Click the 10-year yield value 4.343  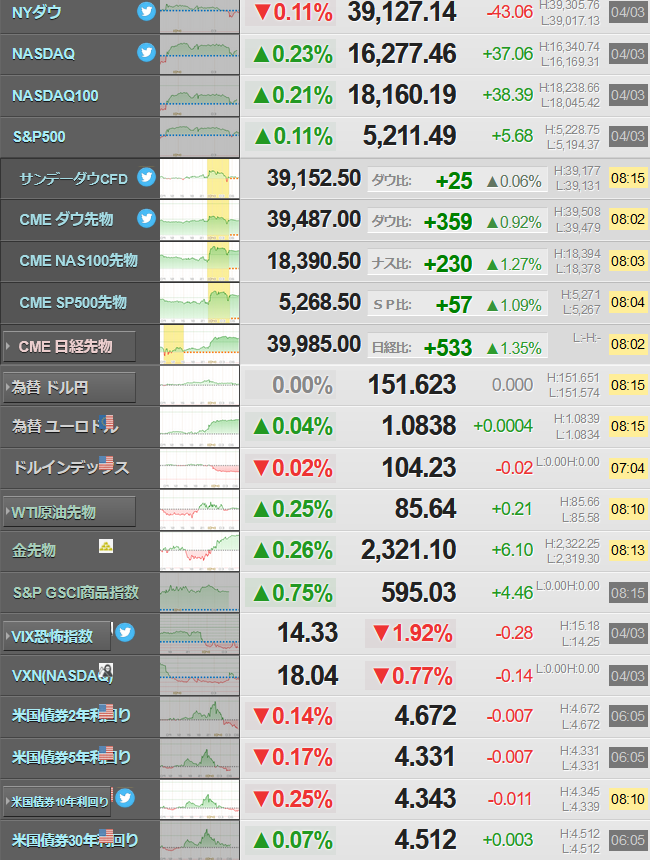click(x=425, y=799)
